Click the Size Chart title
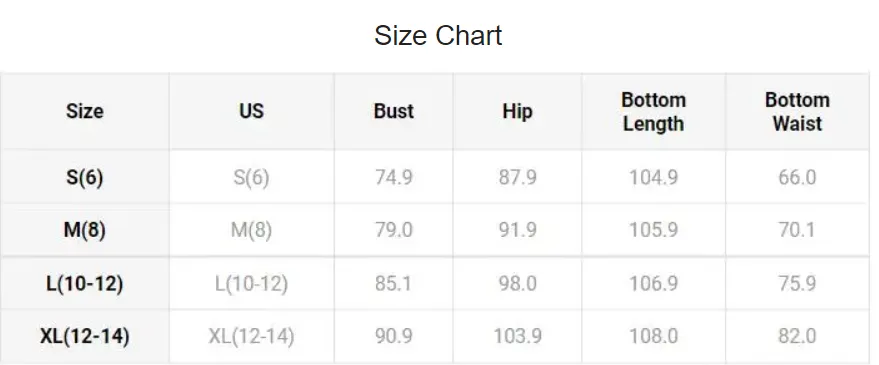 [438, 35]
